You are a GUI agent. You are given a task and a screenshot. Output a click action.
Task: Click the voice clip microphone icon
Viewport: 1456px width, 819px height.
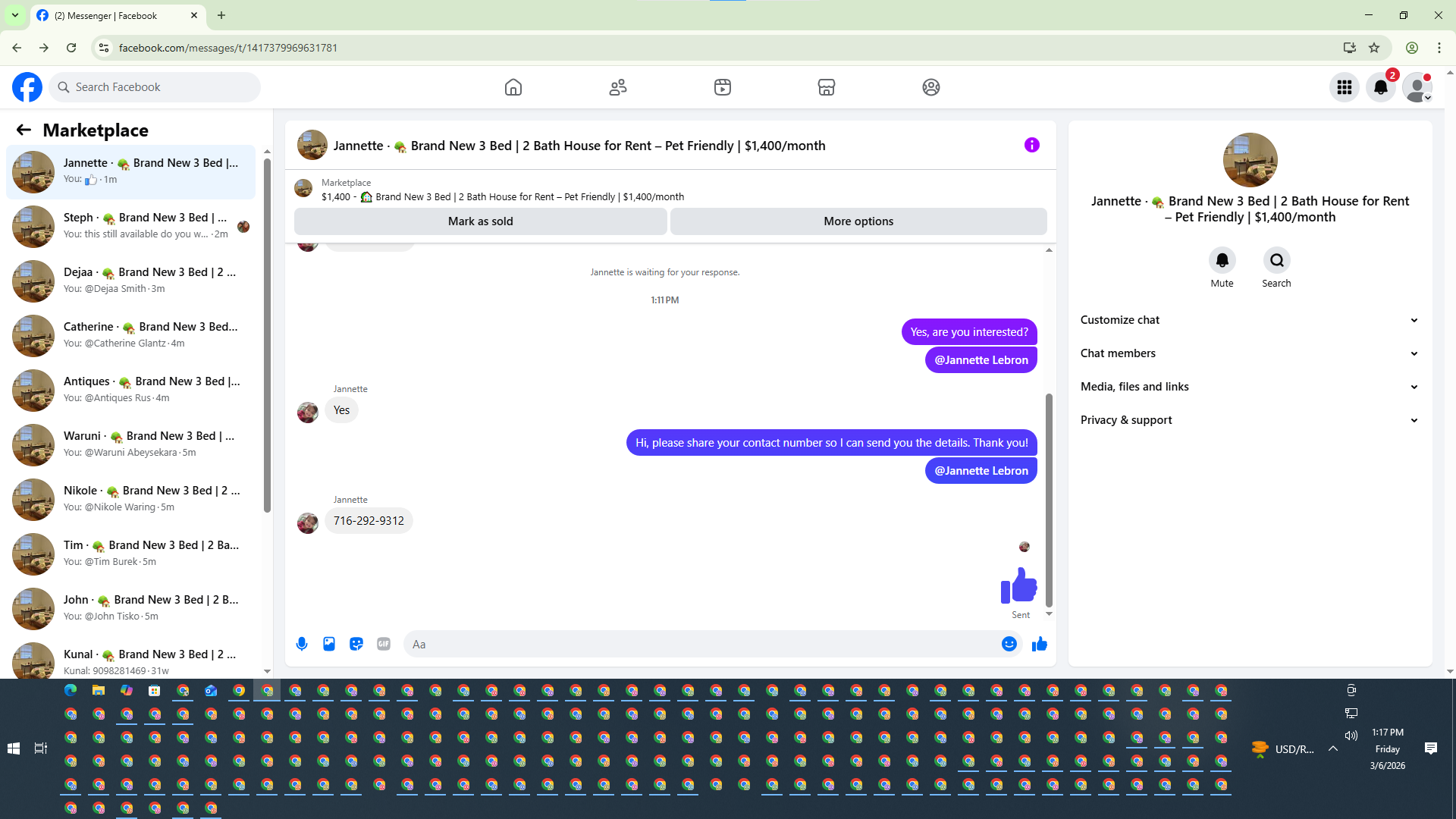[x=302, y=644]
